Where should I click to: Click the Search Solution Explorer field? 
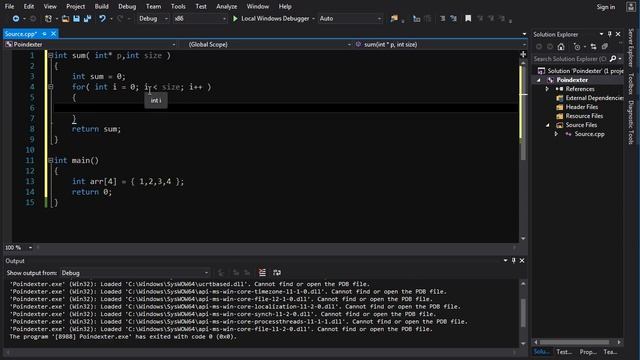coord(570,59)
